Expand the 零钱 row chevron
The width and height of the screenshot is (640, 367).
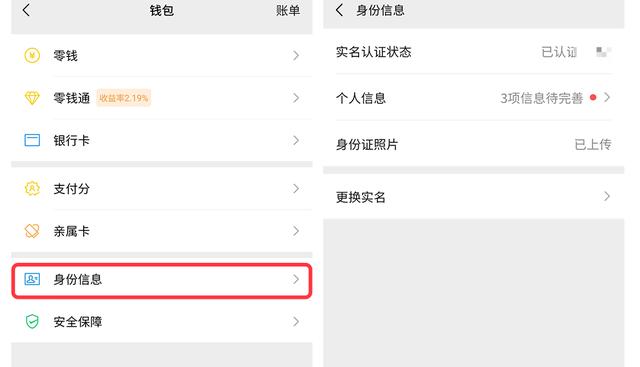coord(296,56)
